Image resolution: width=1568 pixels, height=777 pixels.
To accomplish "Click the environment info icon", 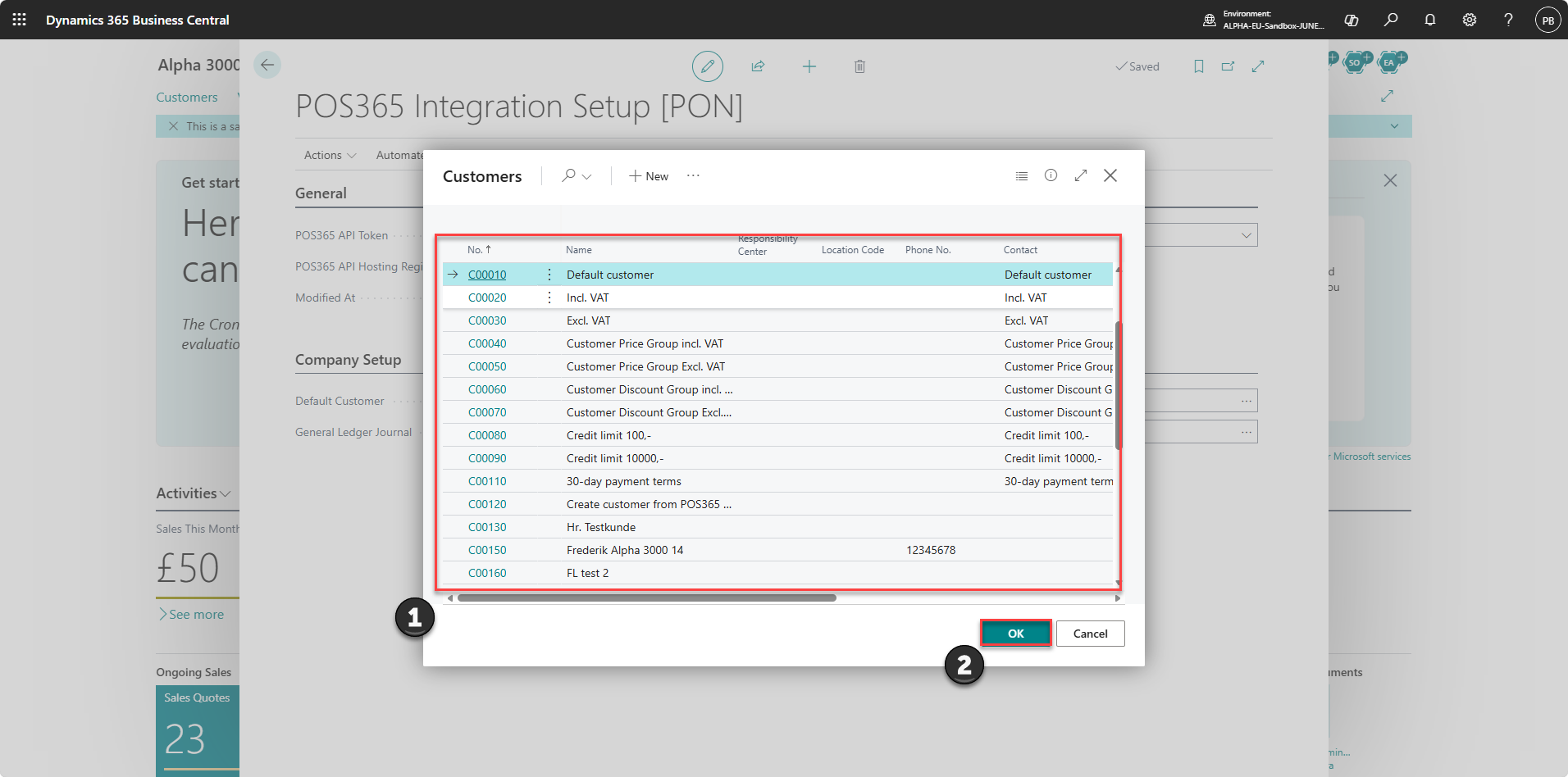I will pyautogui.click(x=1209, y=20).
